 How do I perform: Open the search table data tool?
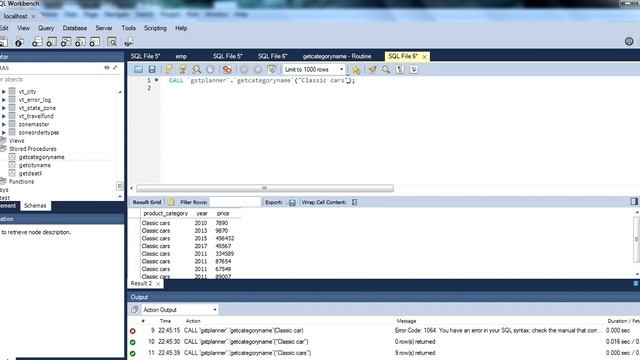coord(112,42)
